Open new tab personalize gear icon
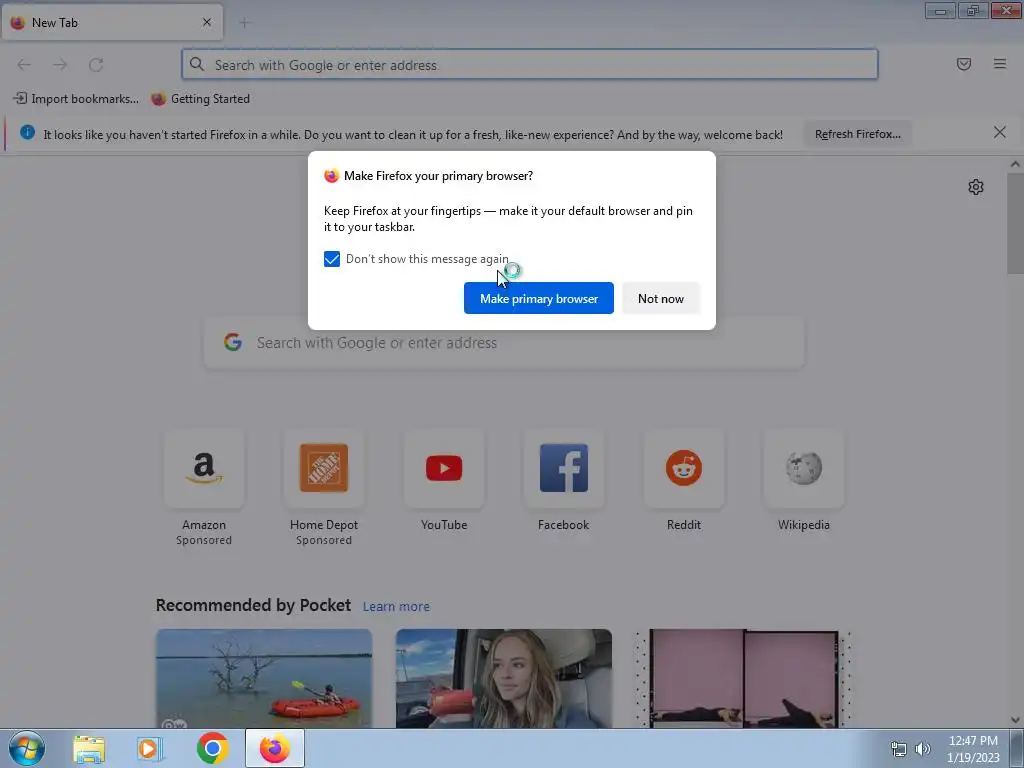Viewport: 1024px width, 768px height. pyautogui.click(x=975, y=187)
